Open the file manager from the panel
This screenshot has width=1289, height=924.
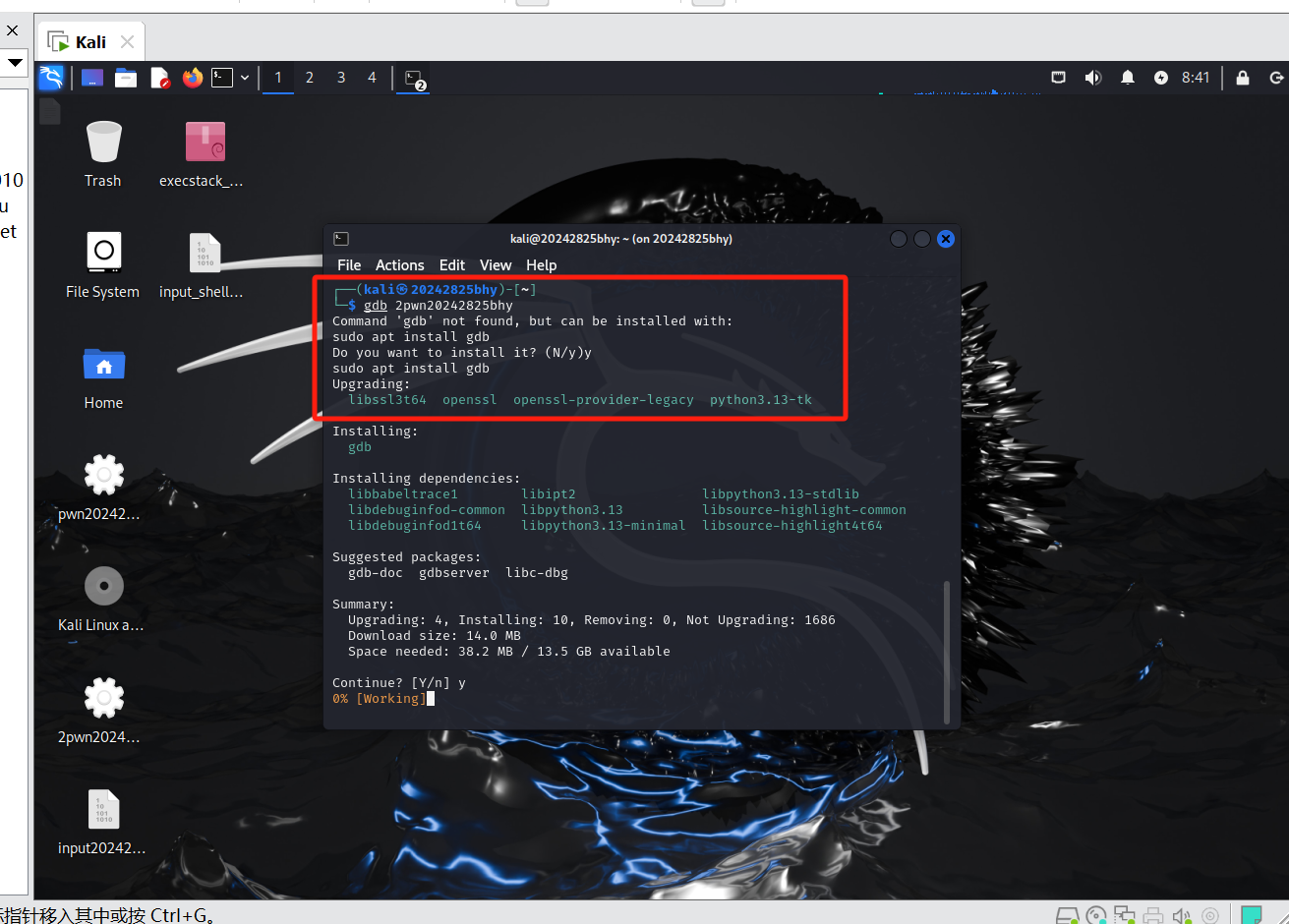tap(126, 78)
